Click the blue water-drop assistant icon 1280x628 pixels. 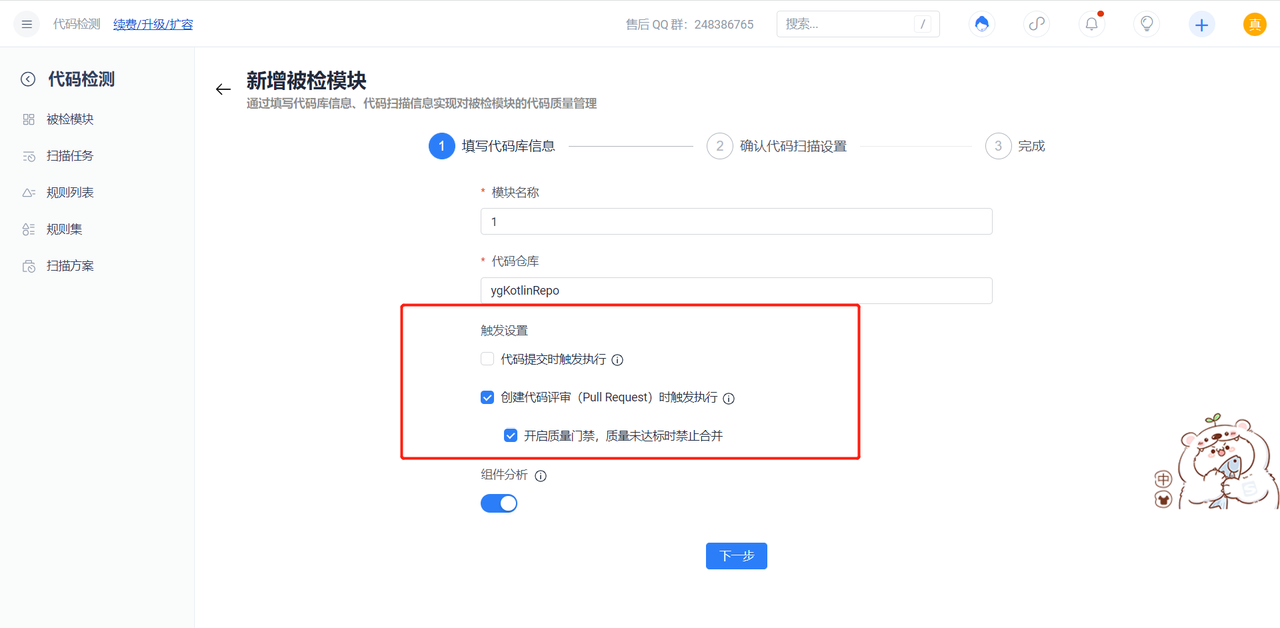pyautogui.click(x=982, y=24)
